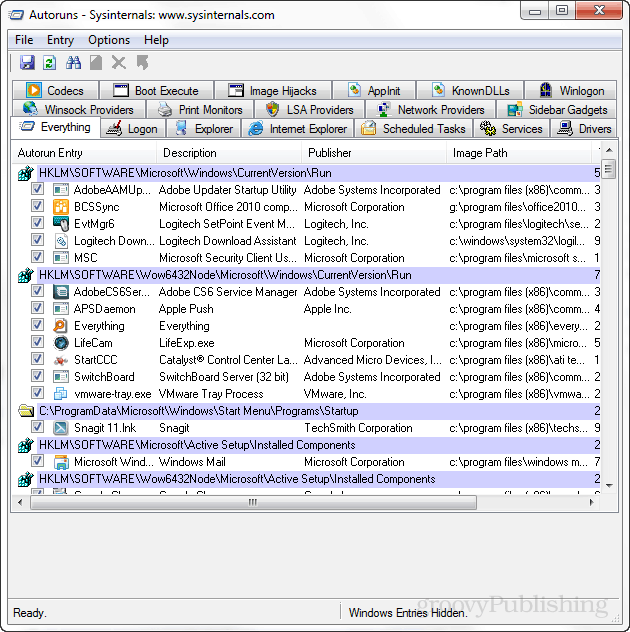The image size is (630, 632).
Task: Sort by Description column header
Action: pos(229,153)
